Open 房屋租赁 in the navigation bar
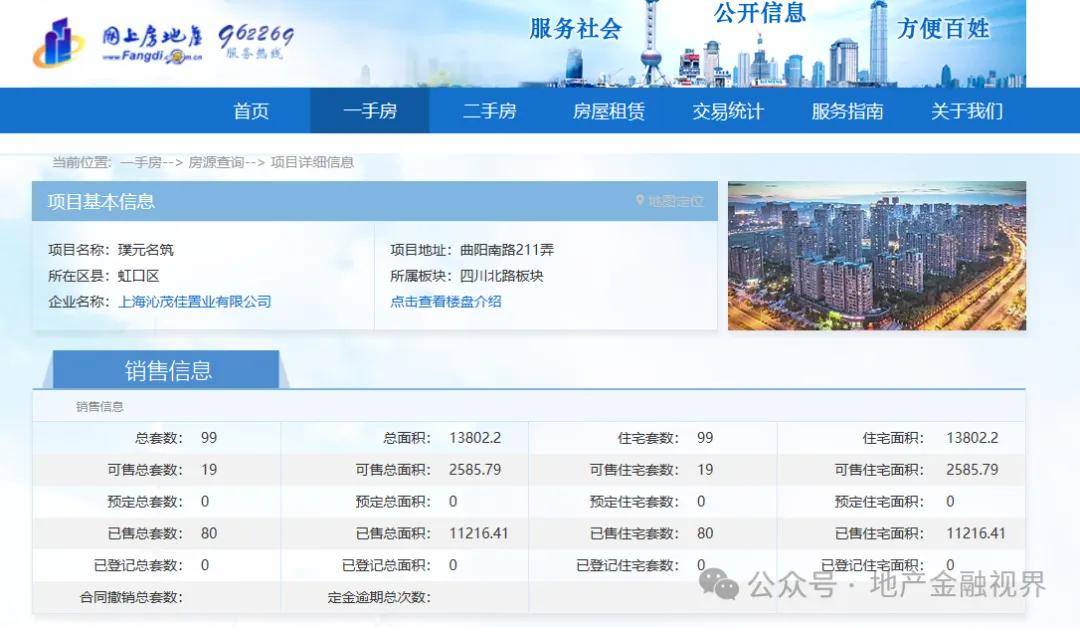 coord(608,111)
